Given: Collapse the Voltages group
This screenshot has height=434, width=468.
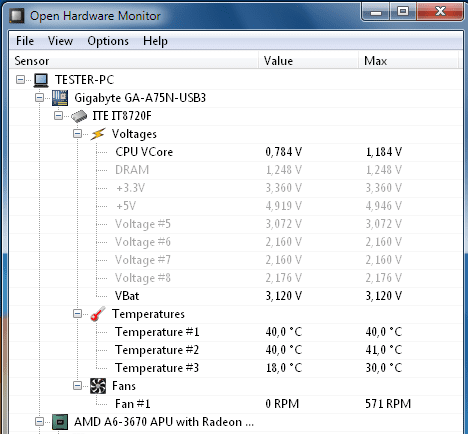Looking at the screenshot, I should (x=77, y=134).
